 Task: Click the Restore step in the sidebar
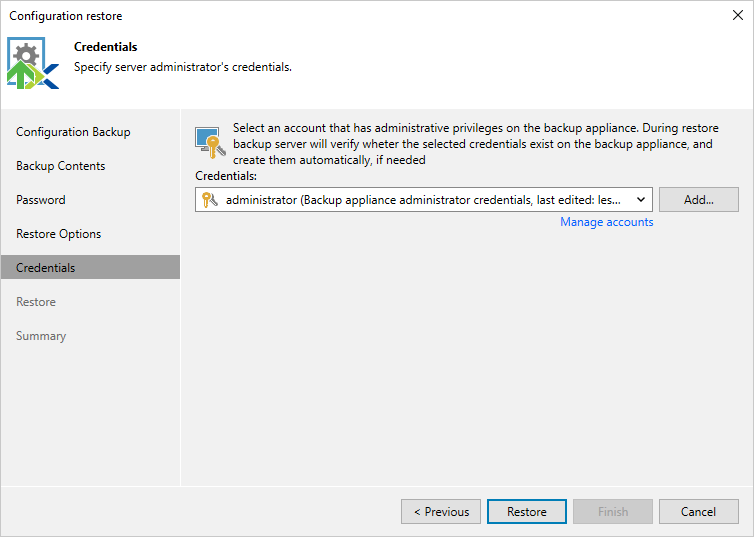(x=36, y=302)
